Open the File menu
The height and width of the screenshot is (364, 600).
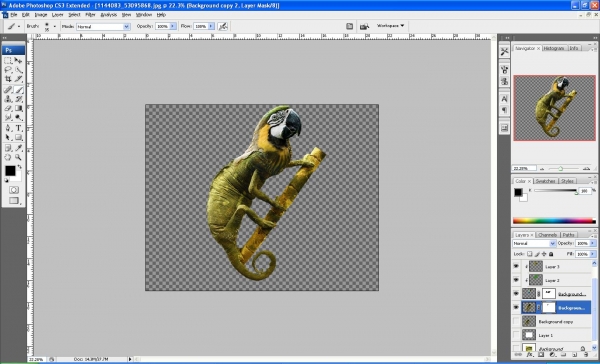pyautogui.click(x=14, y=15)
